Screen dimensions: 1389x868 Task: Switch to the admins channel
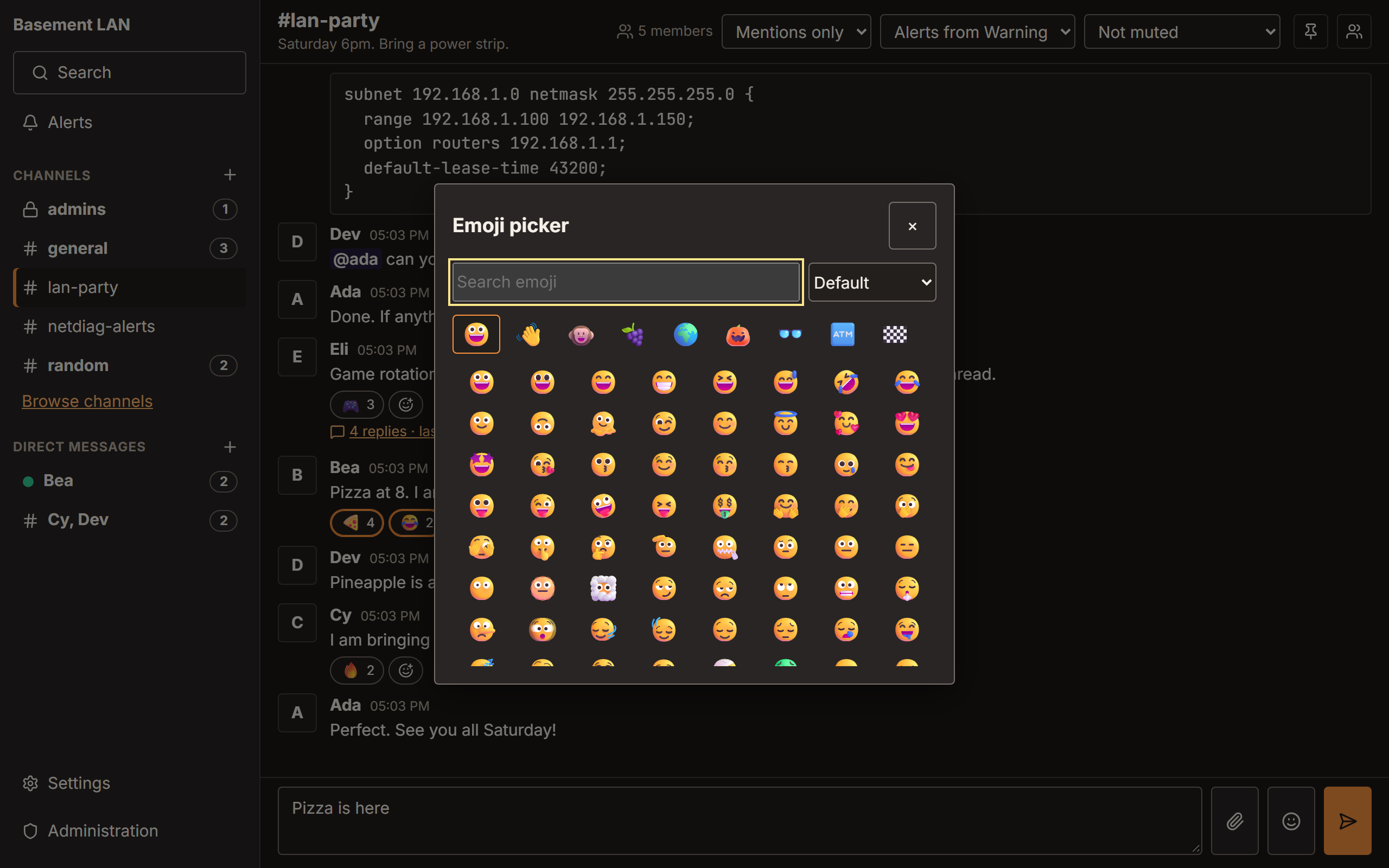[130, 209]
